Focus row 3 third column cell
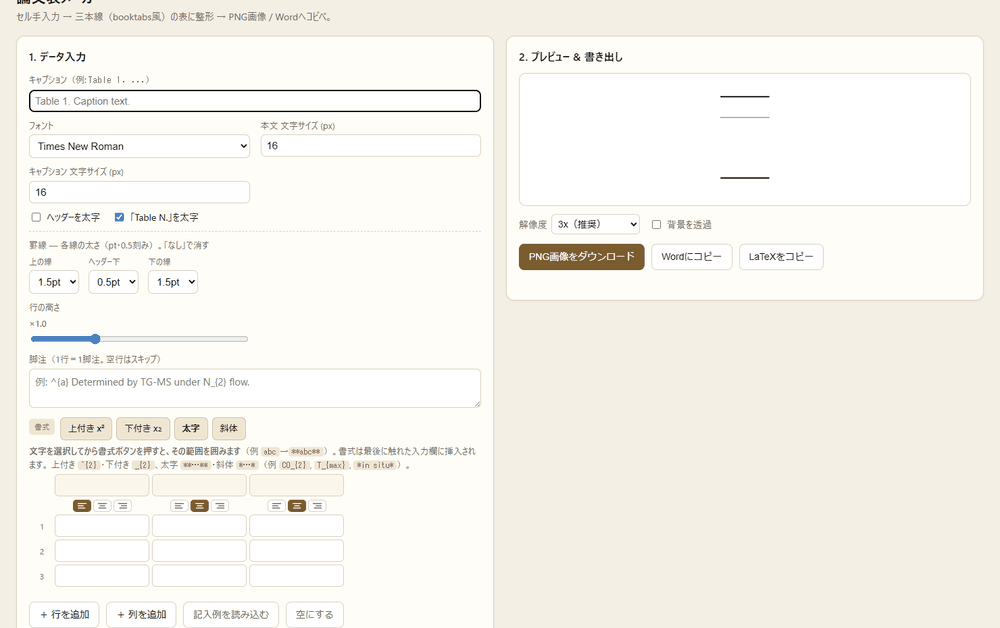 point(297,576)
